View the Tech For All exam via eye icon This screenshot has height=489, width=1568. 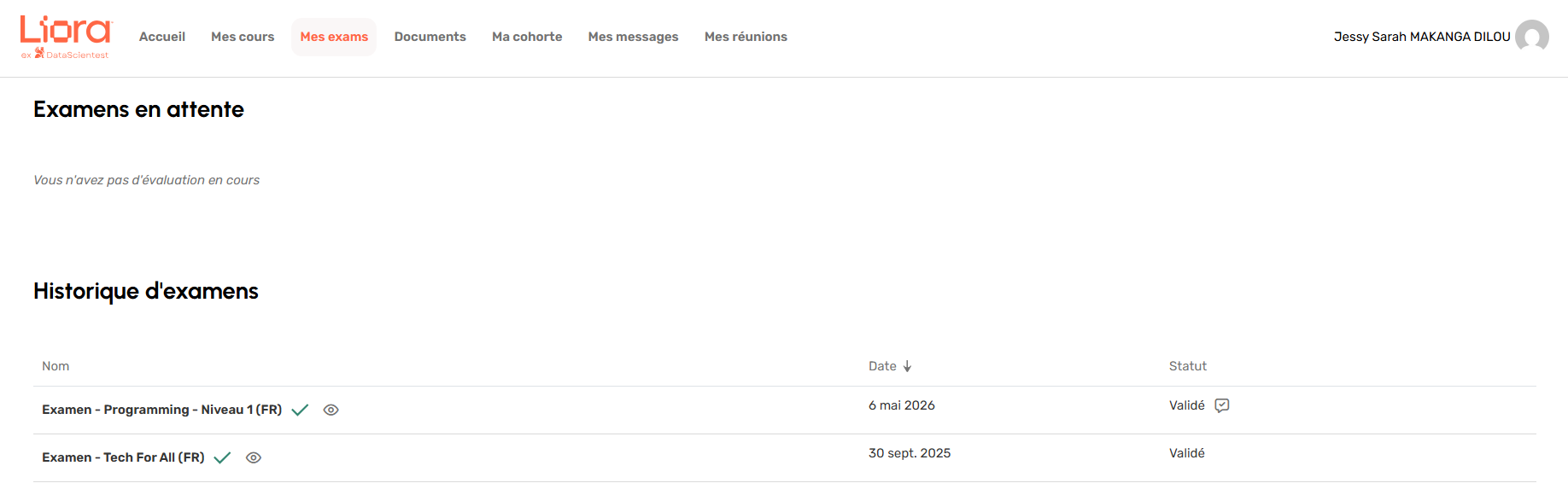(x=254, y=458)
